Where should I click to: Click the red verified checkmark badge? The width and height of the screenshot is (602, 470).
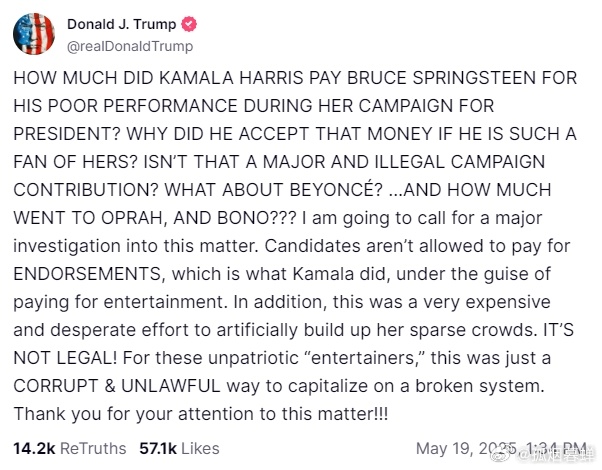point(189,24)
